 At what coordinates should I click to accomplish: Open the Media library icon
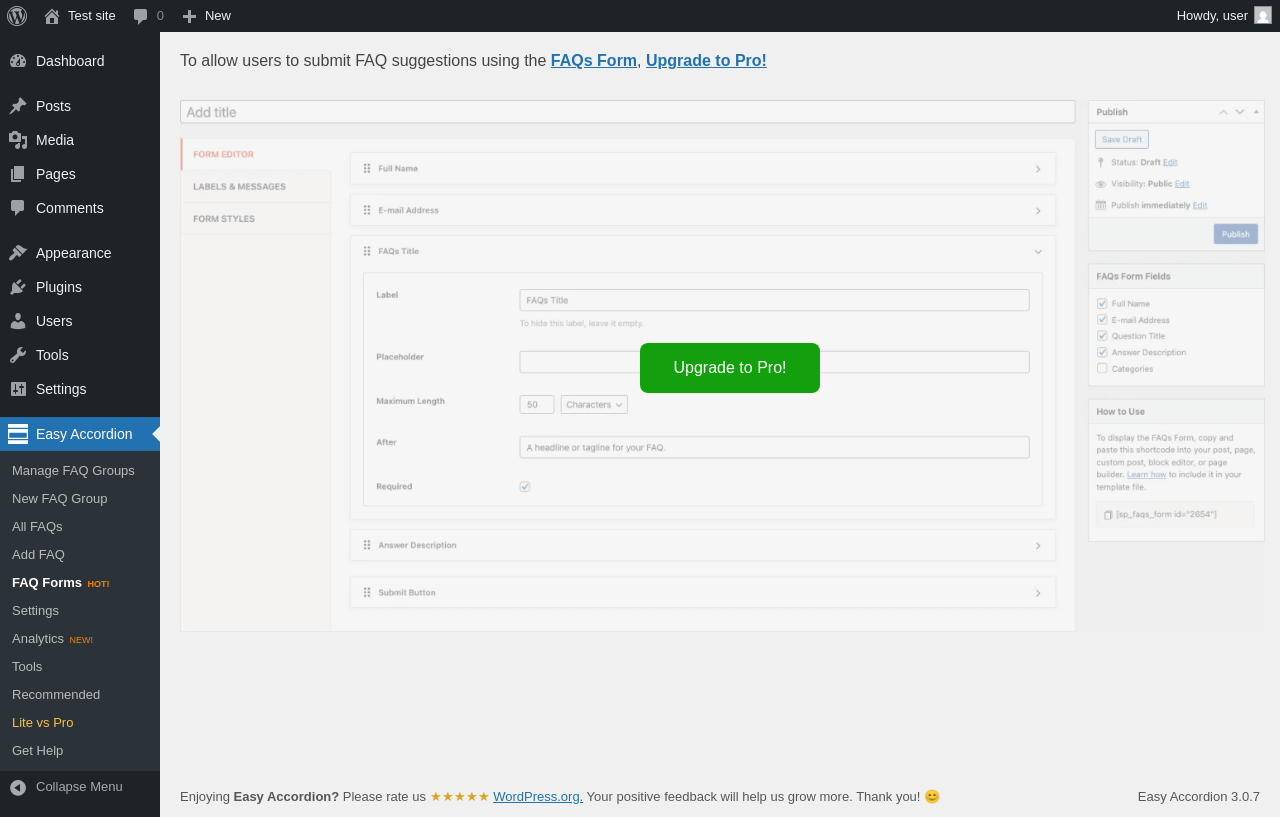click(18, 140)
